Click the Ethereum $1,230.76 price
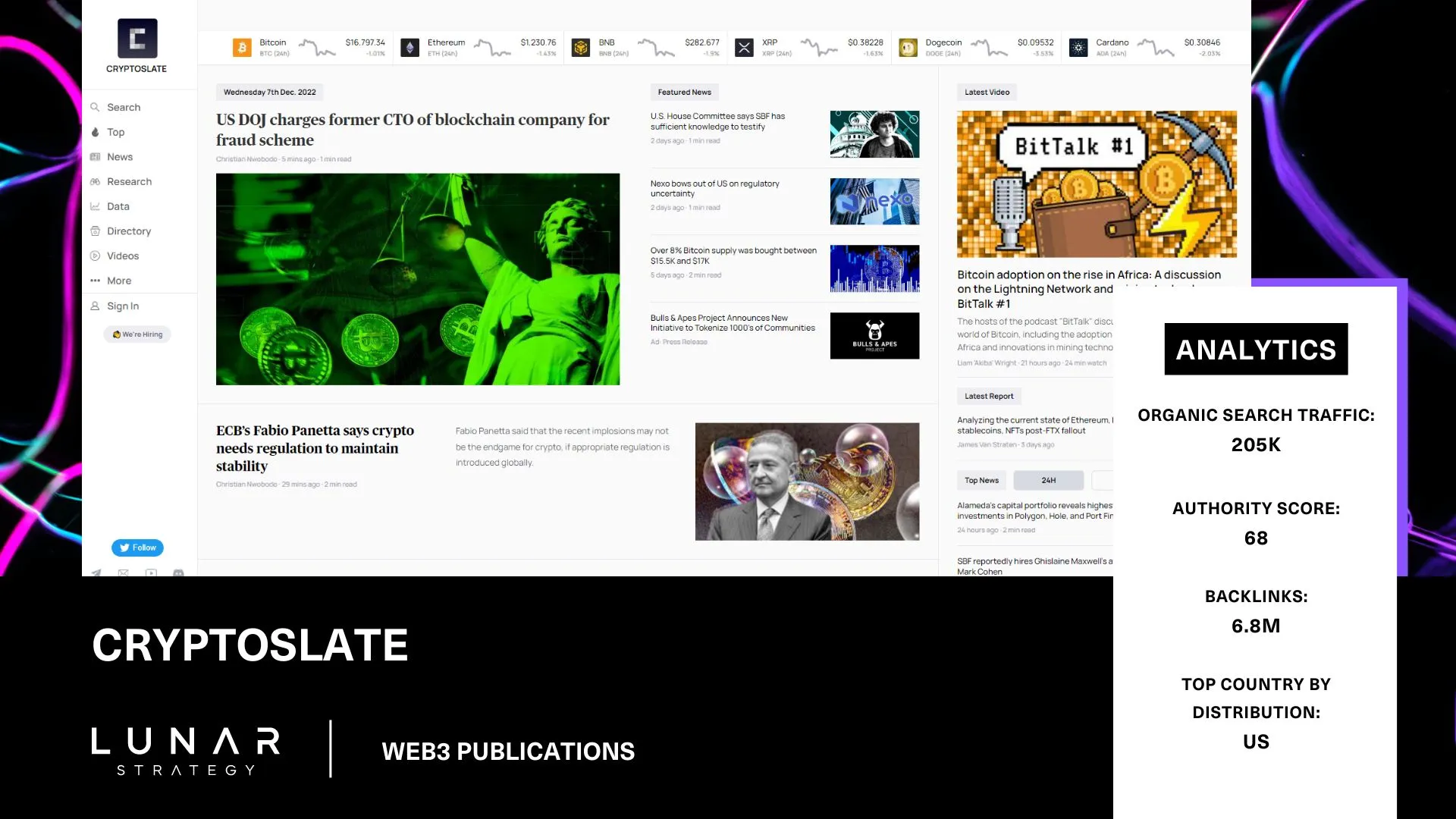Image resolution: width=1456 pixels, height=819 pixels. coord(538,42)
